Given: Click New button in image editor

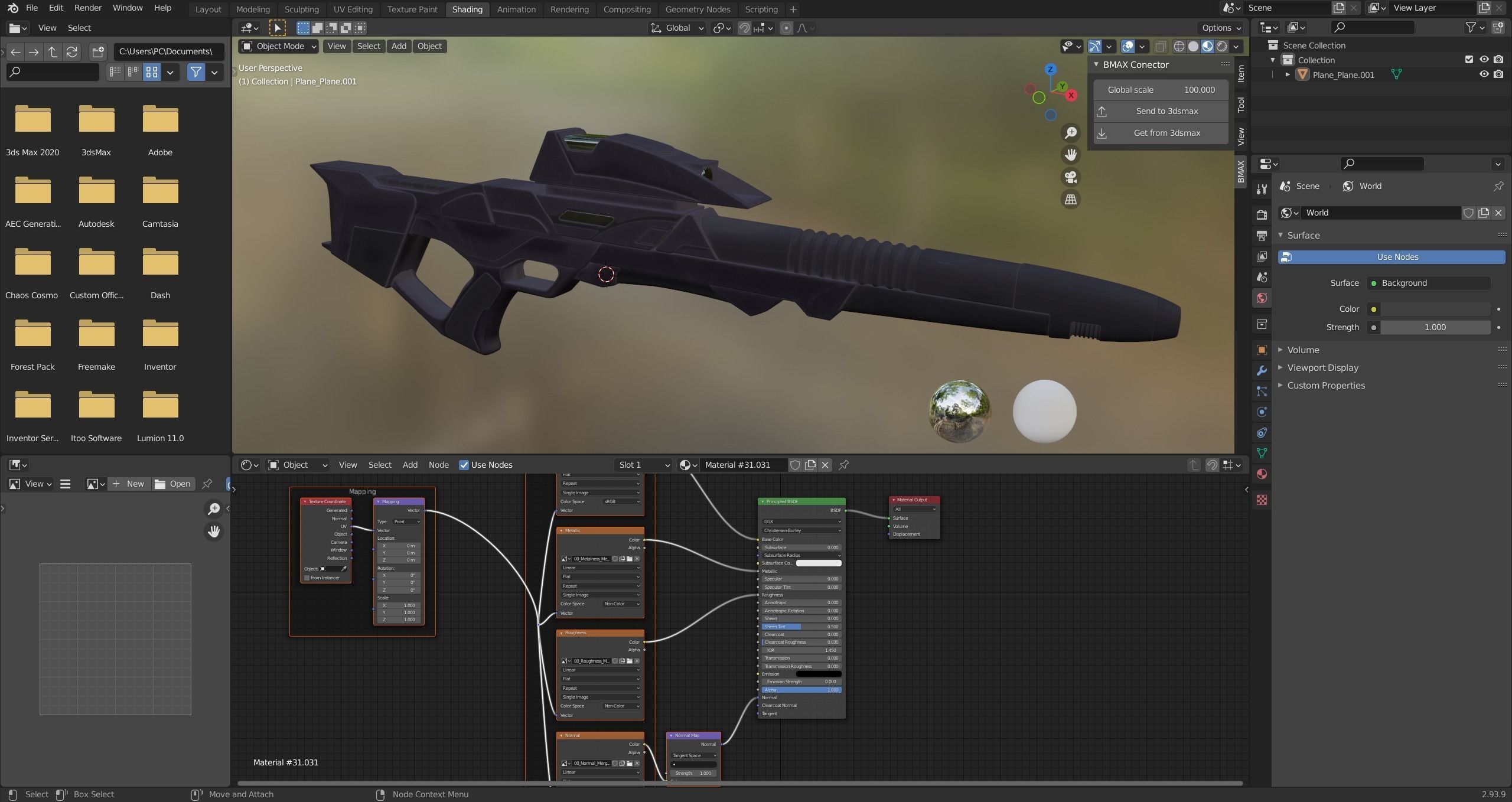Looking at the screenshot, I should click(x=129, y=484).
